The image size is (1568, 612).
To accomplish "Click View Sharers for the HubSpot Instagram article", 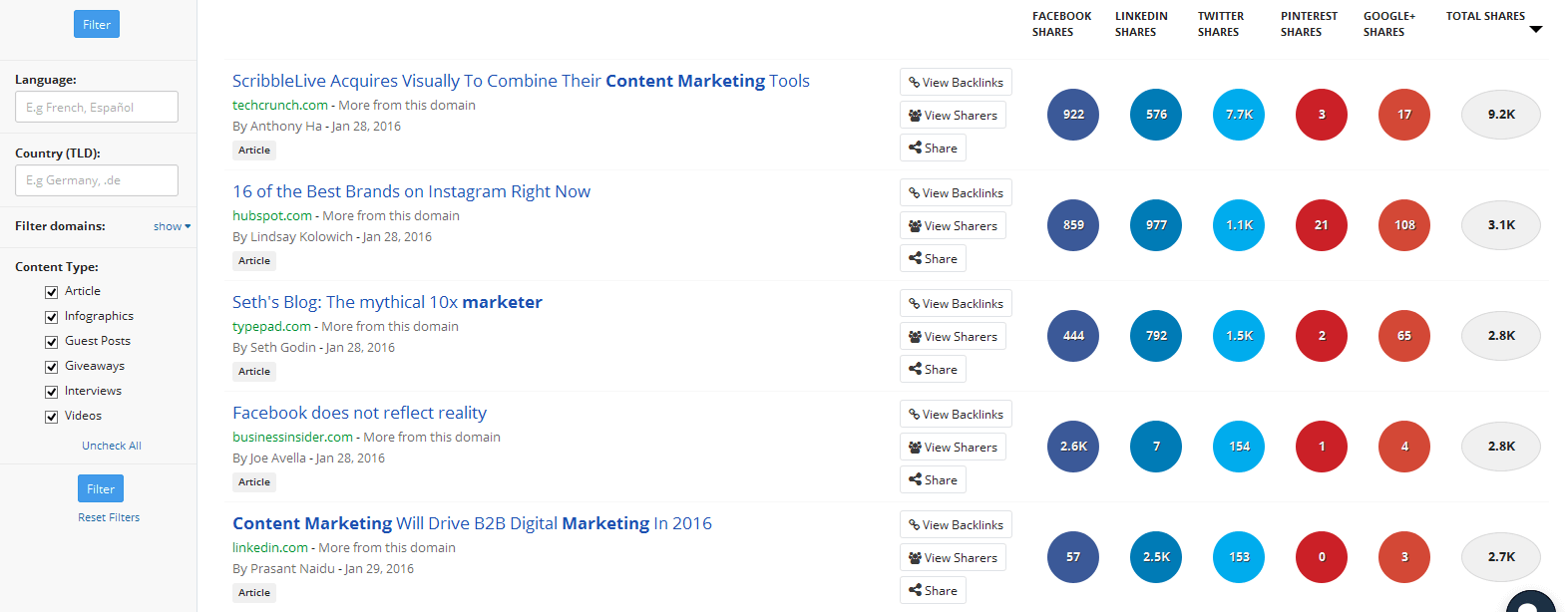I will 953,226.
